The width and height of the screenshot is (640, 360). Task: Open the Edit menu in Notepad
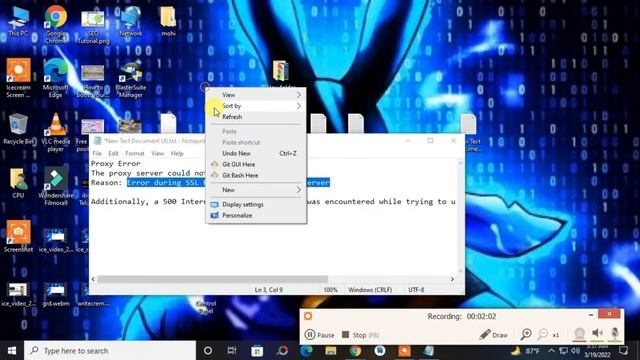click(113, 153)
